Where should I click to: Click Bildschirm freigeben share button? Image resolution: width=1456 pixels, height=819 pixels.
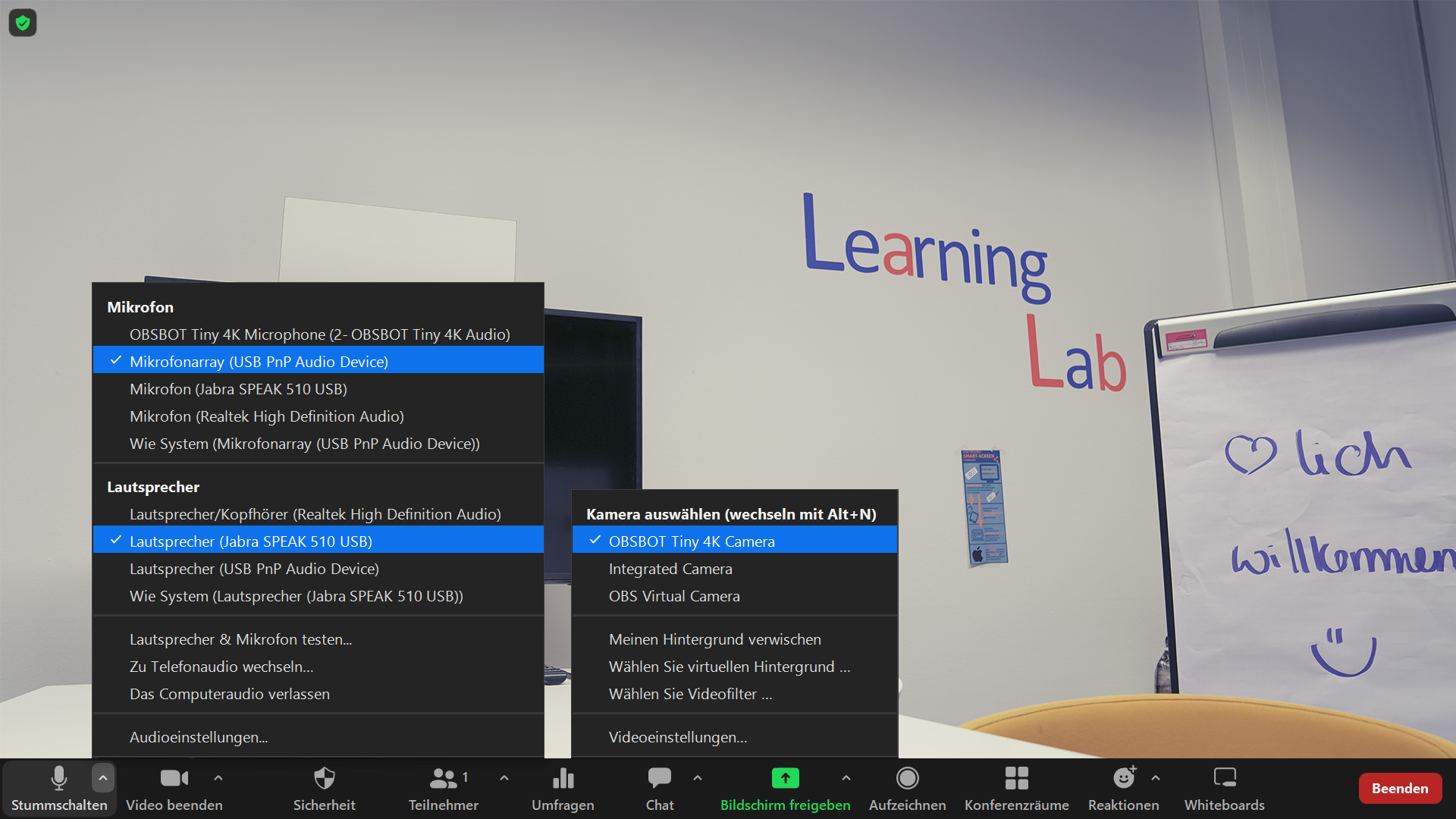[x=785, y=779]
